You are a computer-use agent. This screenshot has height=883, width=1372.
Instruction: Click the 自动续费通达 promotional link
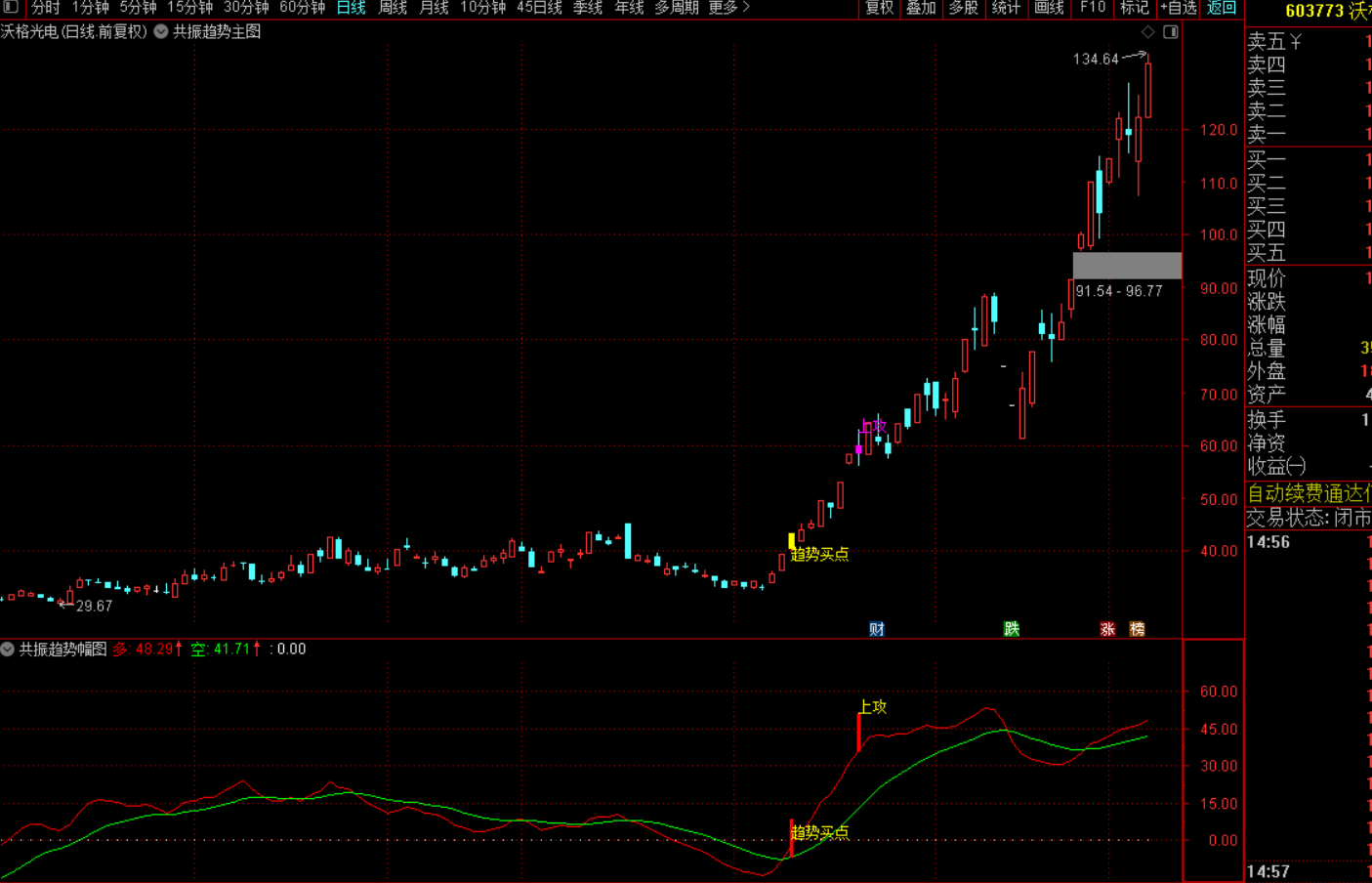click(1309, 493)
